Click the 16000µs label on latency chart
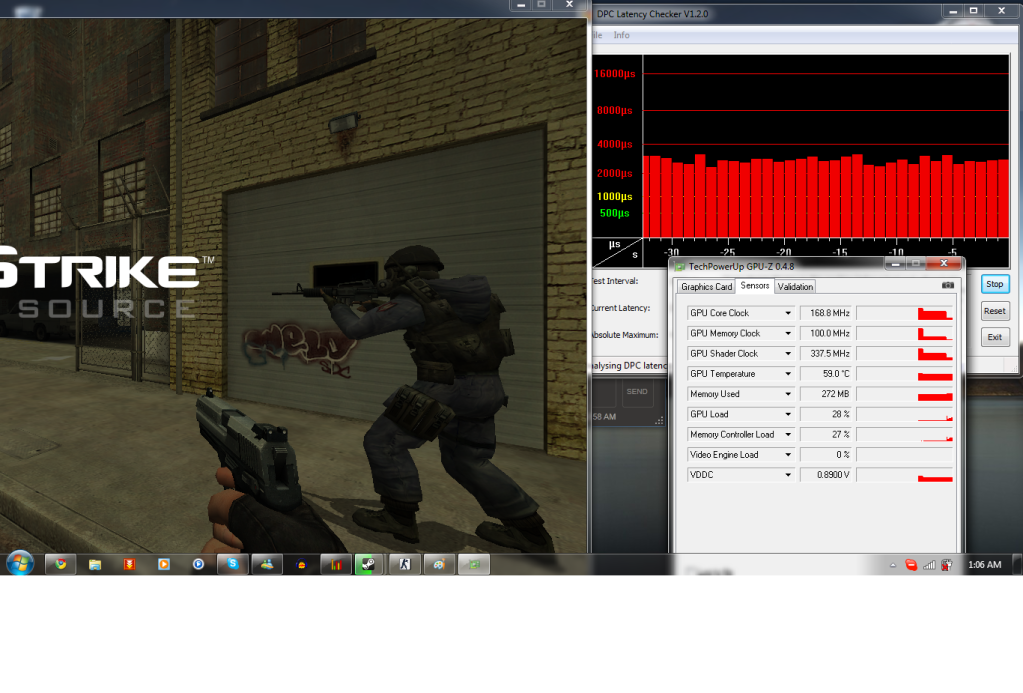Screen dimensions: 1023x693 click(615, 74)
